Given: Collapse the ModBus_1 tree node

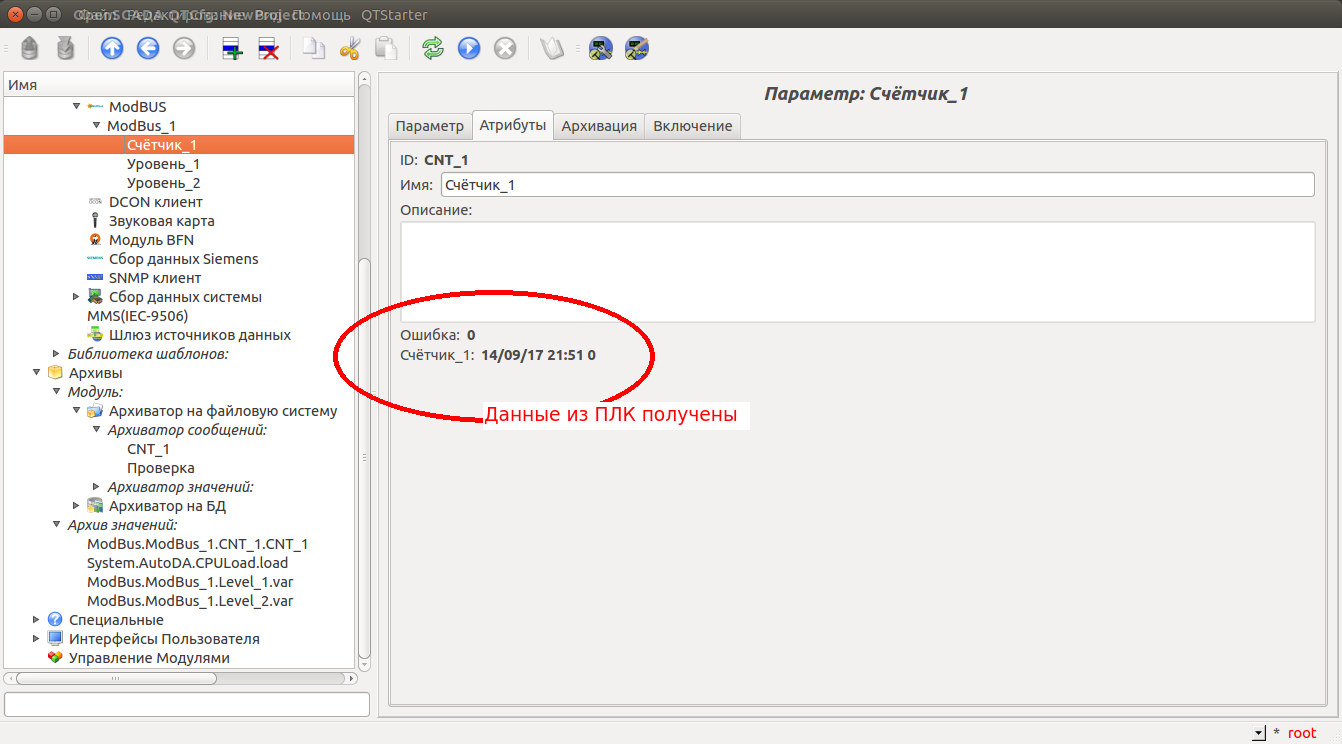Looking at the screenshot, I should click(96, 126).
